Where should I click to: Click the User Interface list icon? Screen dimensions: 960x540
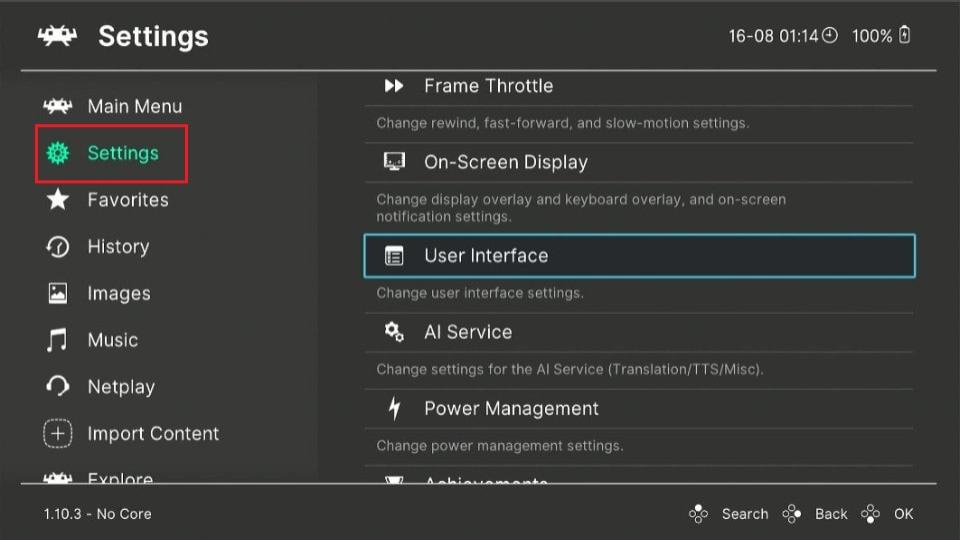point(394,256)
